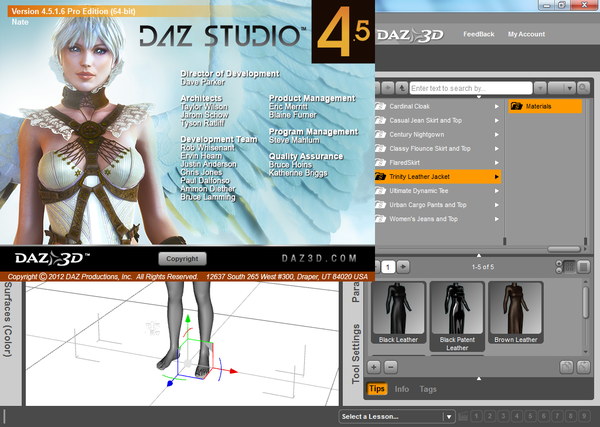Select the Black Patent Leather thumbnail
The image size is (600, 427).
pos(457,316)
